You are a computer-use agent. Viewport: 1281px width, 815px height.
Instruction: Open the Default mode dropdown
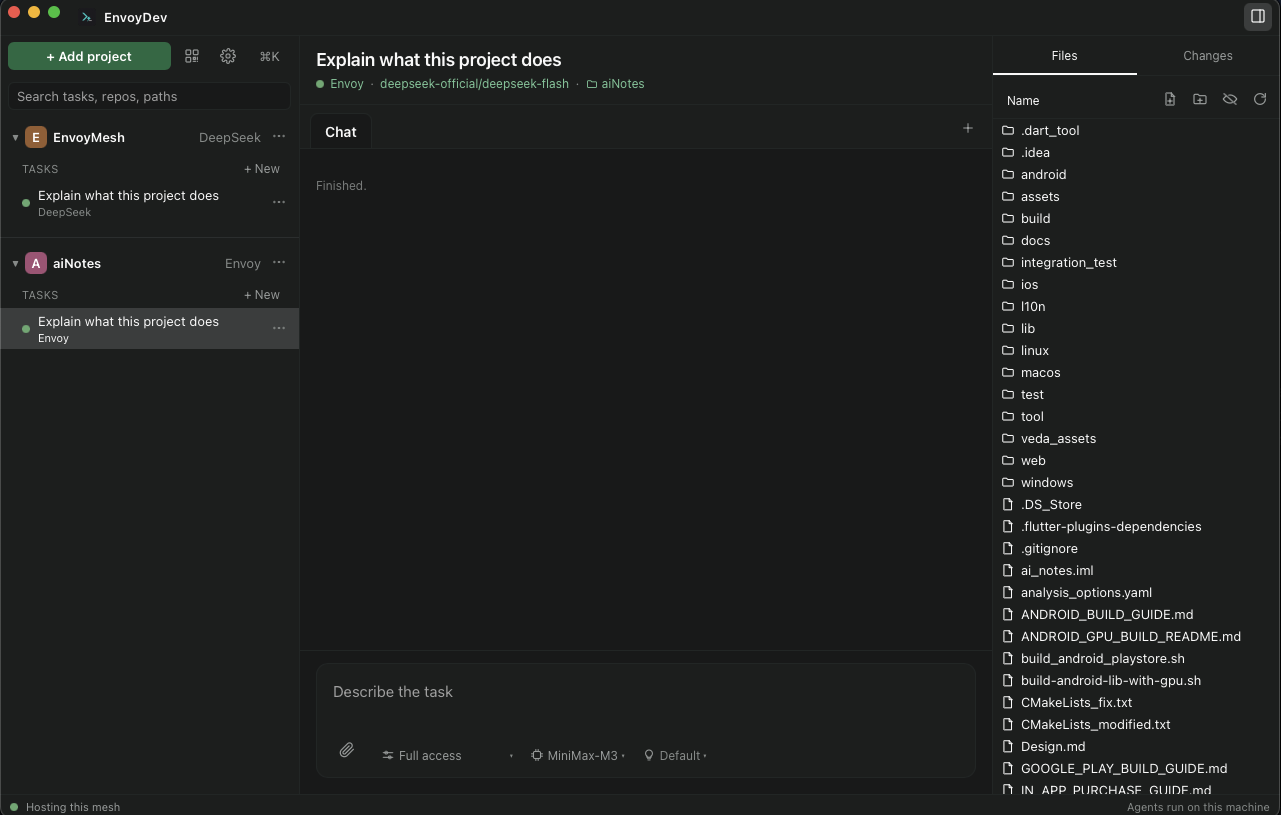(675, 755)
